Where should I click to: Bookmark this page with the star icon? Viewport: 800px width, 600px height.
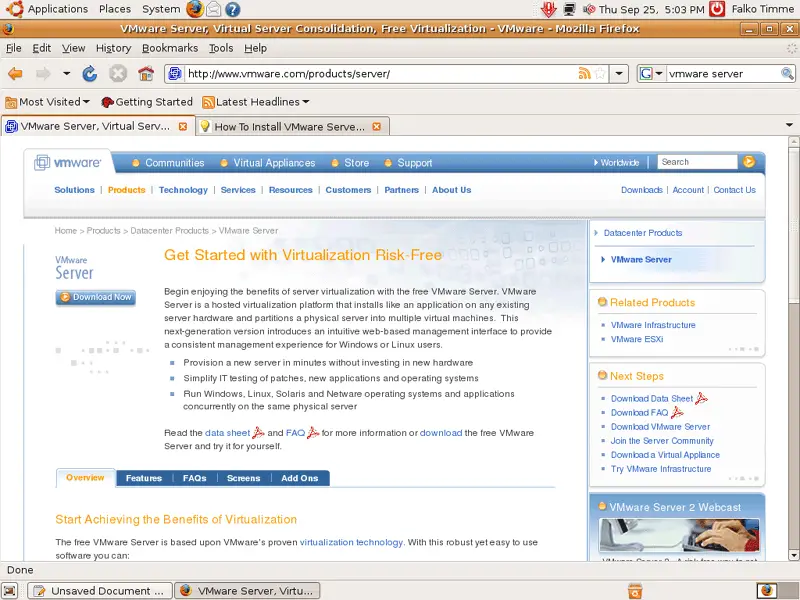pos(600,73)
